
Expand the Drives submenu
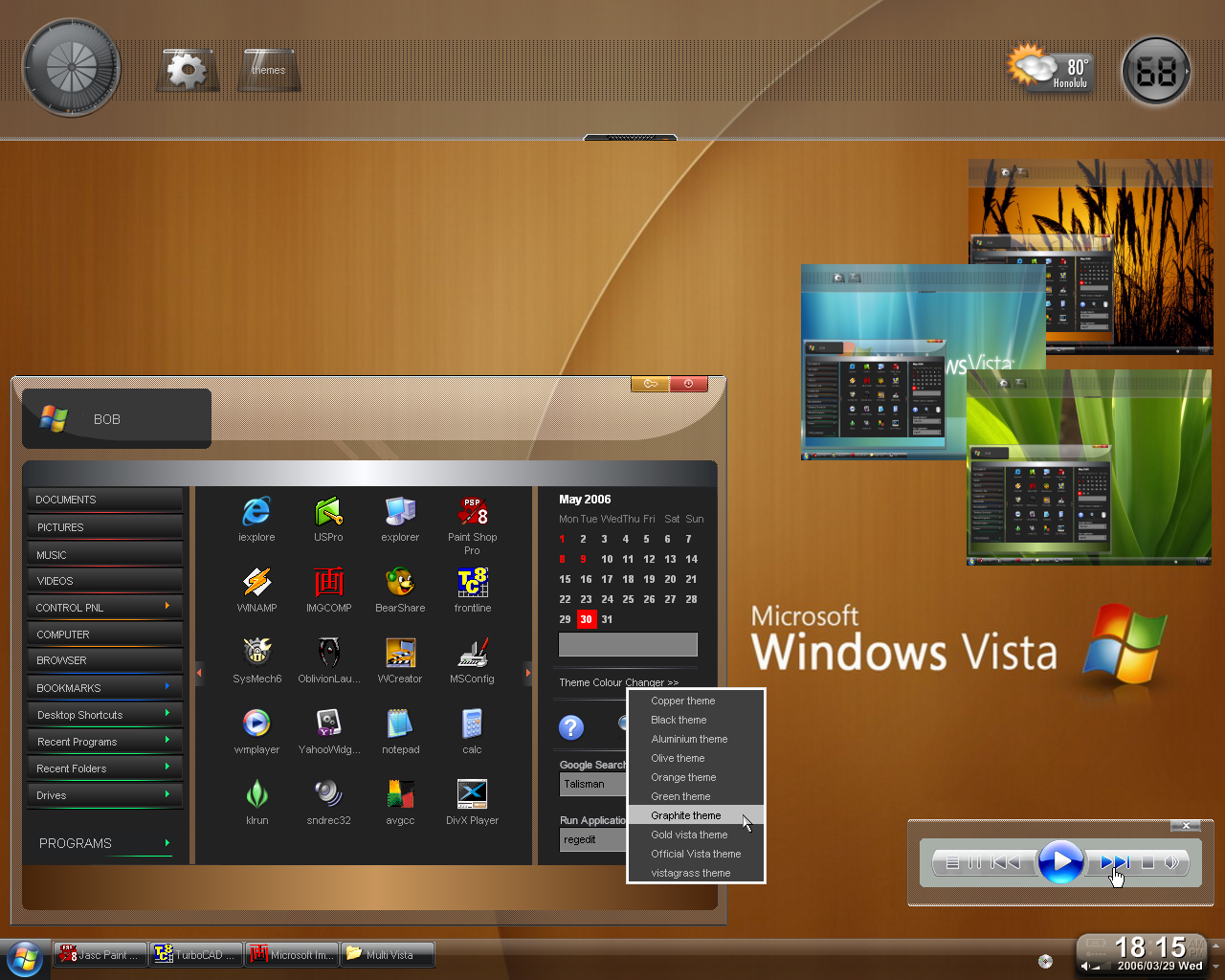104,794
